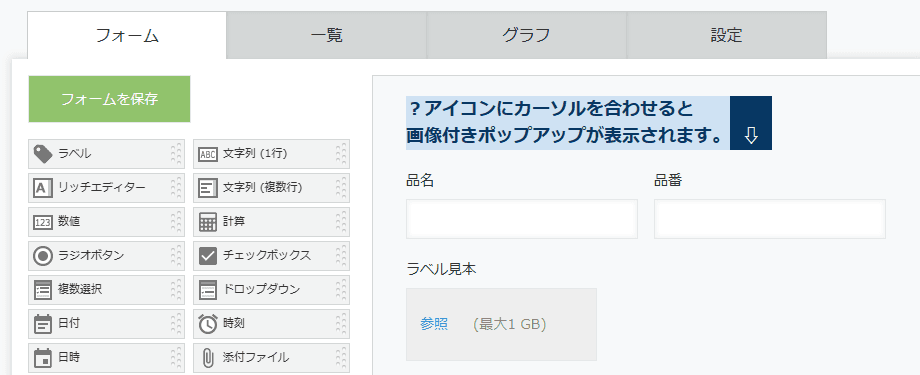Click the 時刻 clock icon
This screenshot has width=920, height=375.
click(208, 324)
